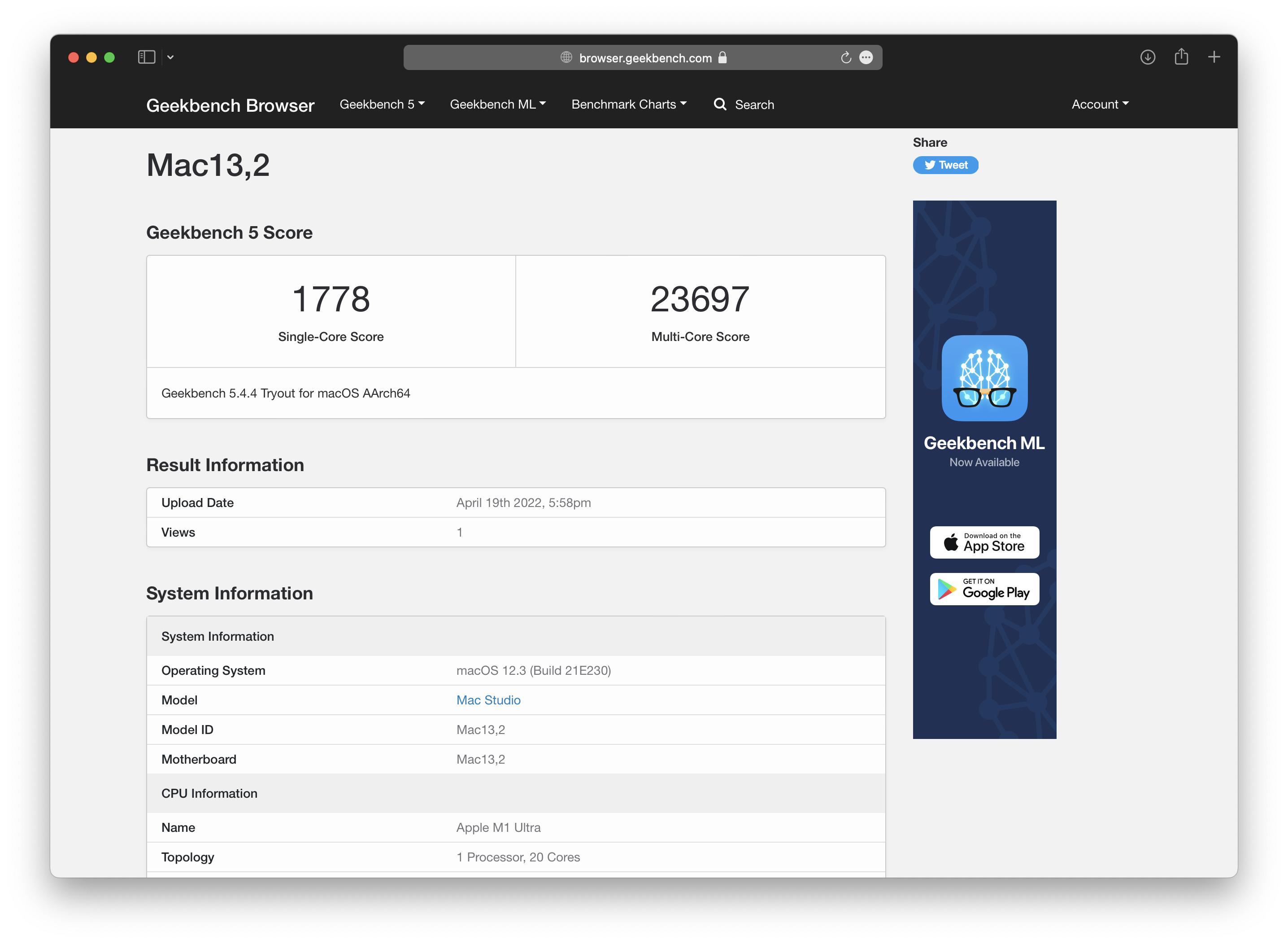Show the downloads icon in the Safari toolbar
The width and height of the screenshot is (1288, 944).
[1148, 57]
